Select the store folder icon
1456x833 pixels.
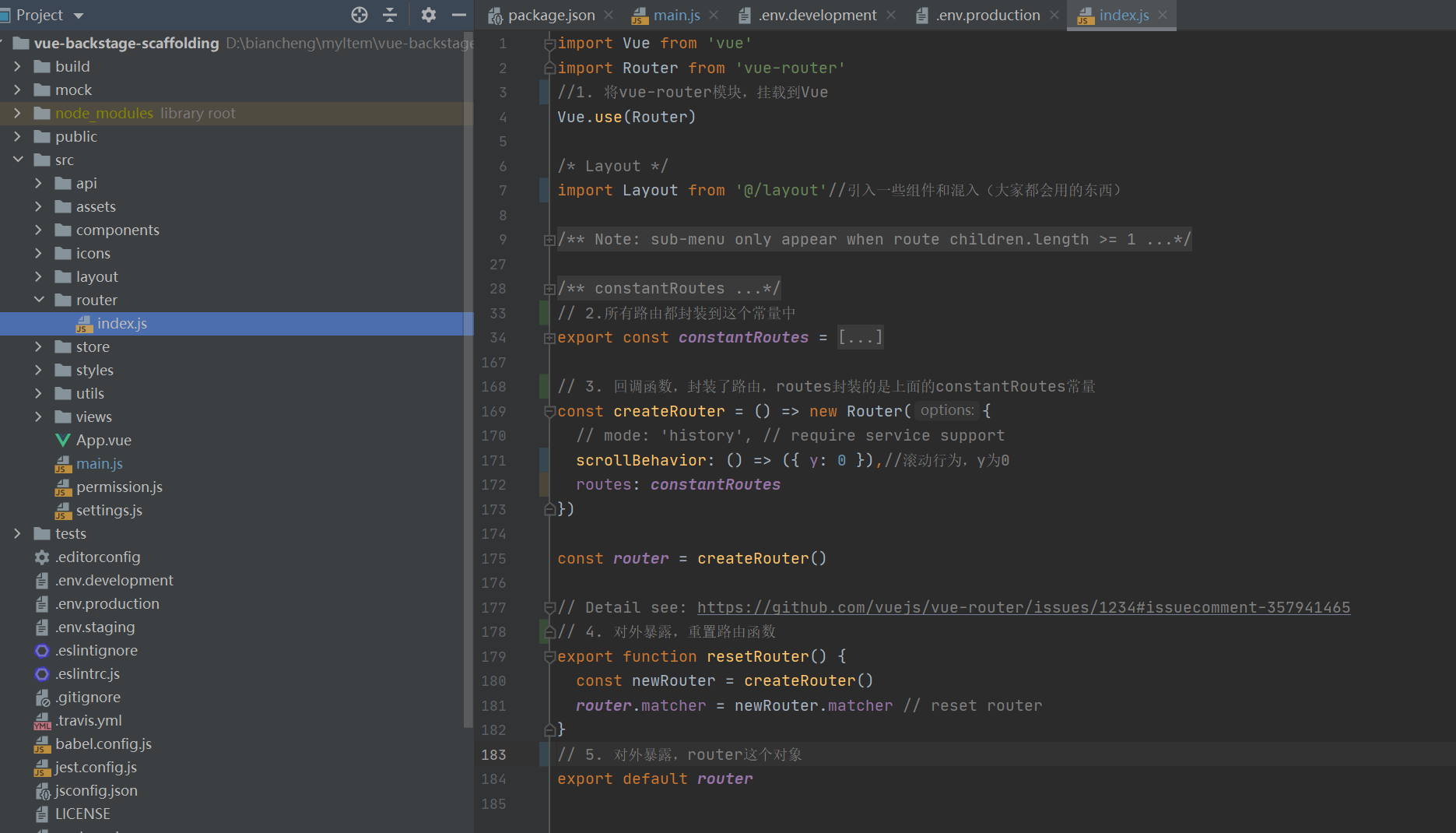(63, 346)
